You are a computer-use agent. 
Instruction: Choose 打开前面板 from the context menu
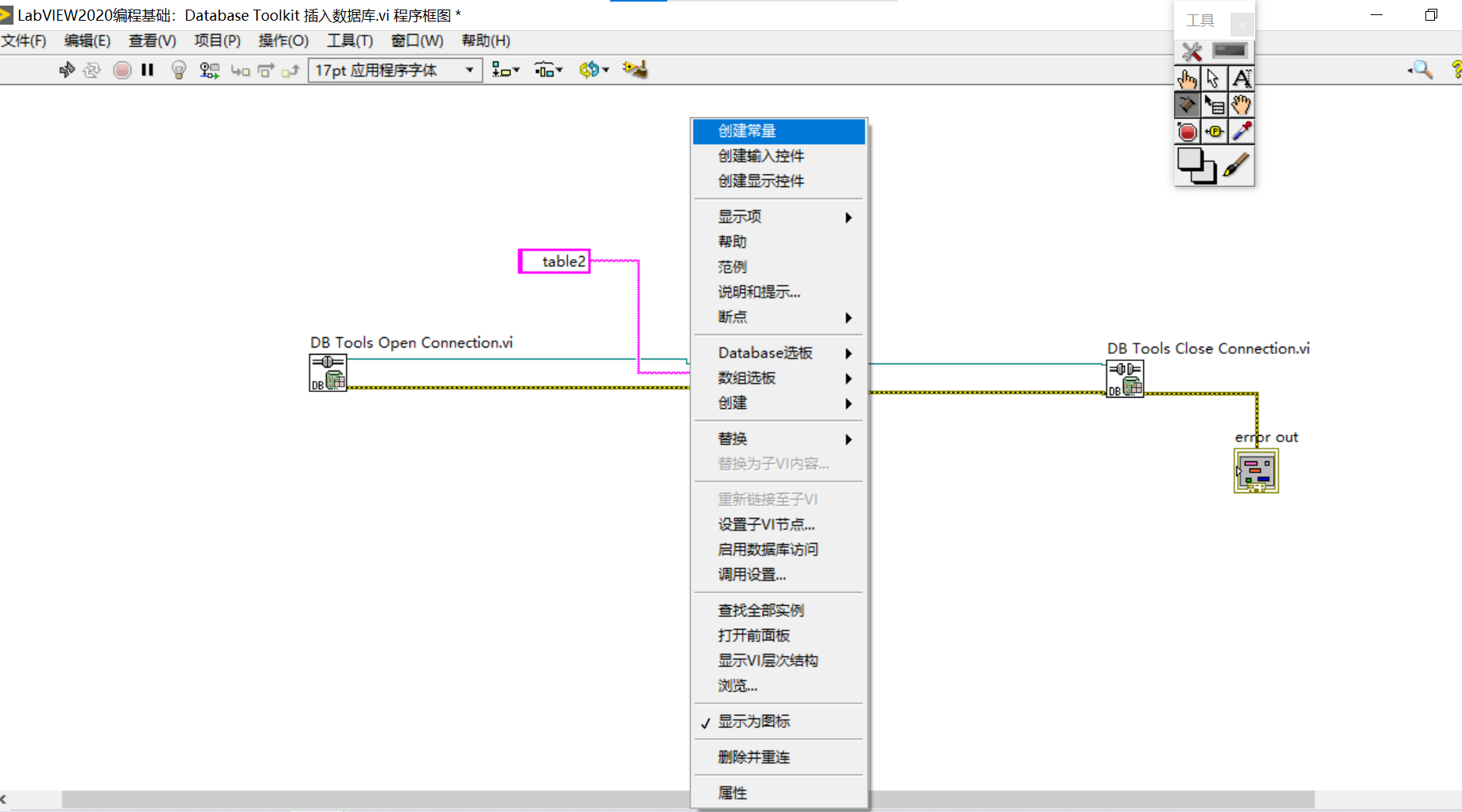752,635
